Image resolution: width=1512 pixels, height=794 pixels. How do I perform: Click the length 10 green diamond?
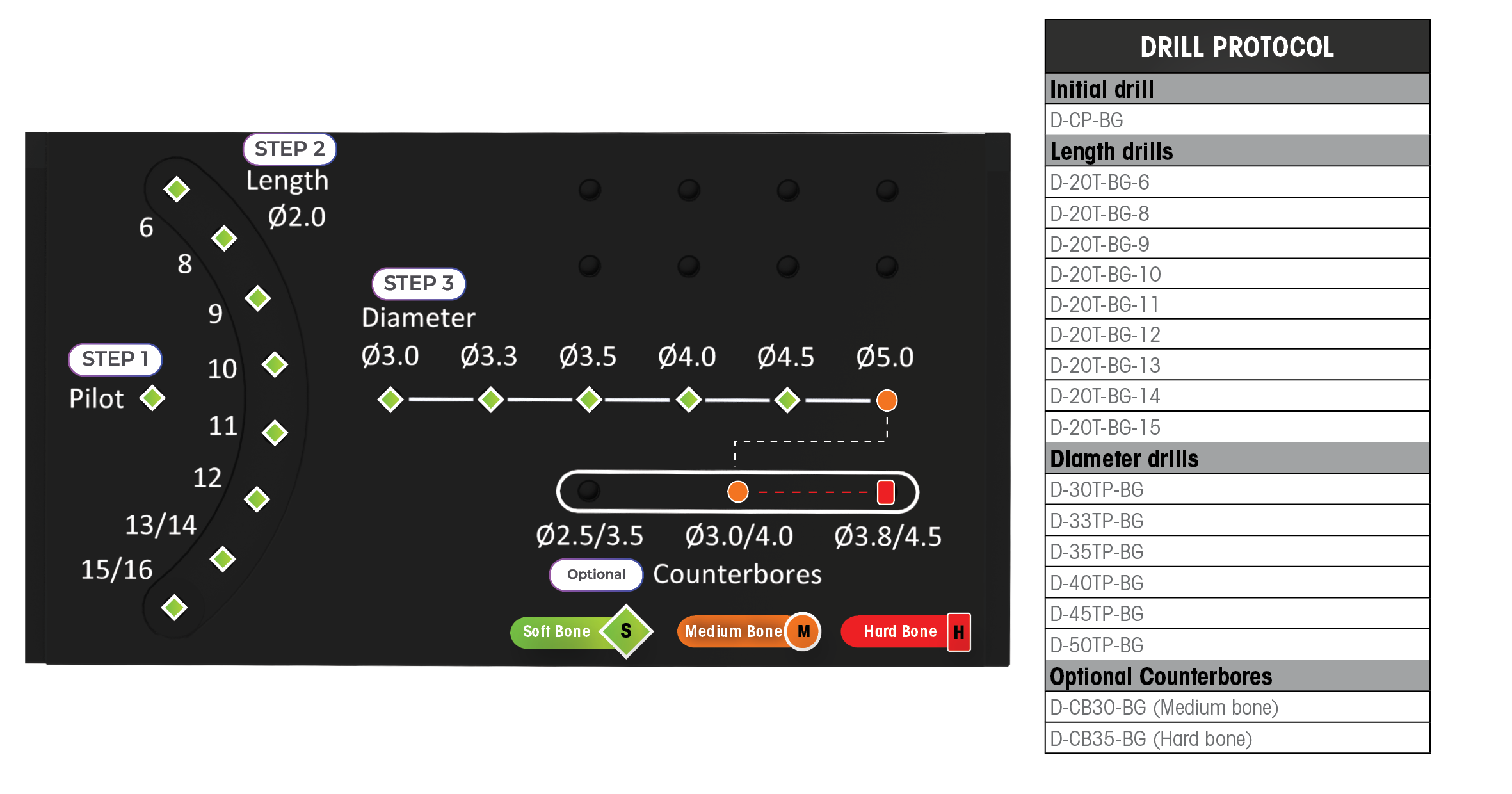275,364
